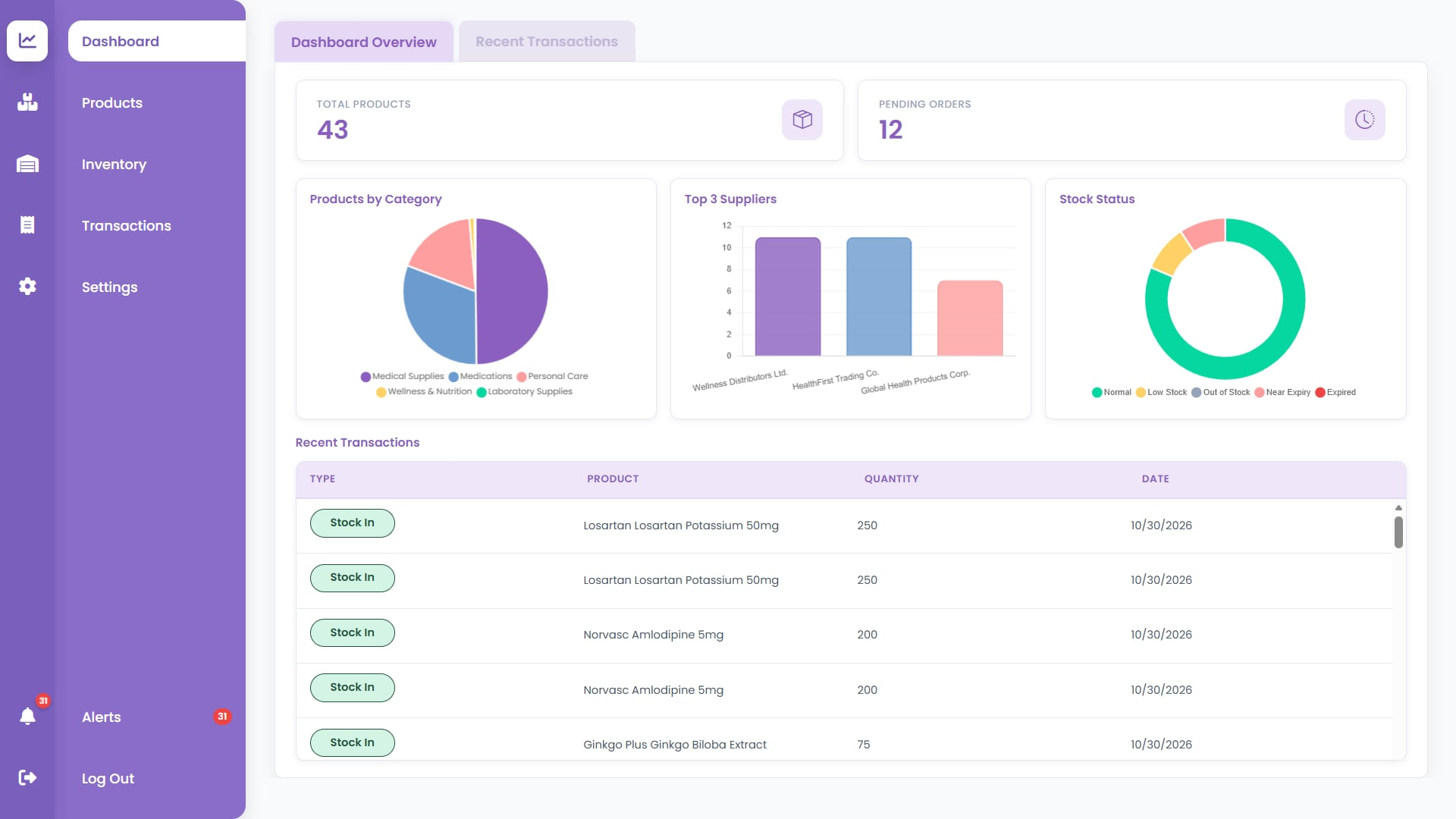Switch to the Dashboard Overview tab
Image resolution: width=1456 pixels, height=819 pixels.
pyautogui.click(x=364, y=42)
